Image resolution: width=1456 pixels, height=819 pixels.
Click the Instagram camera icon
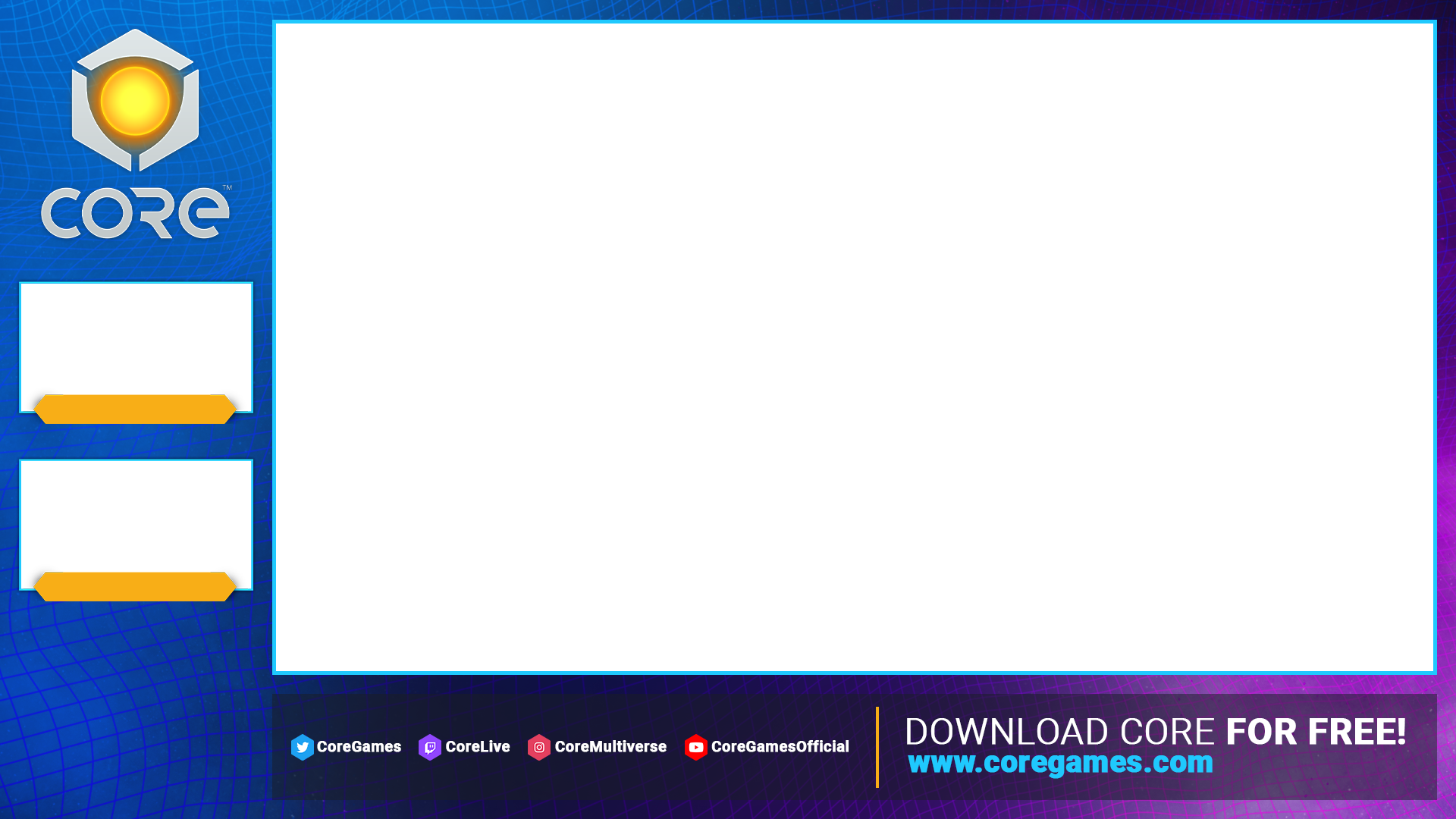click(x=539, y=747)
